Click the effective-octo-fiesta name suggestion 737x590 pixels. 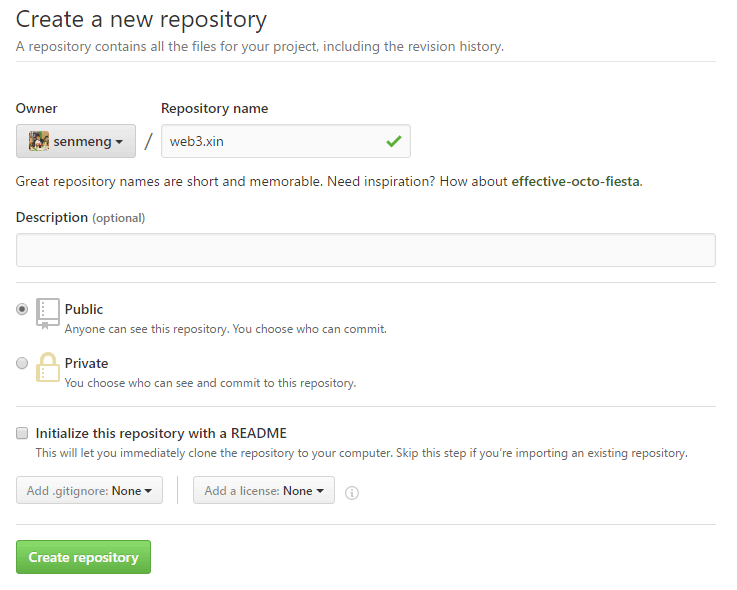pyautogui.click(x=575, y=181)
